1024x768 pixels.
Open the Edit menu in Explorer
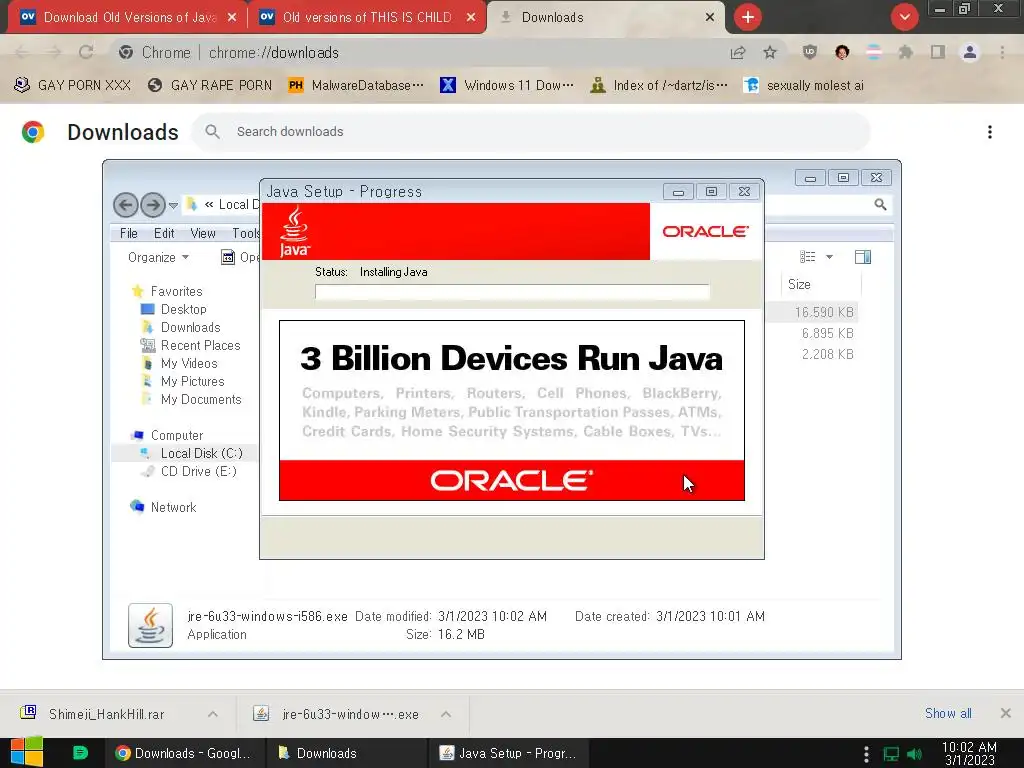[164, 233]
